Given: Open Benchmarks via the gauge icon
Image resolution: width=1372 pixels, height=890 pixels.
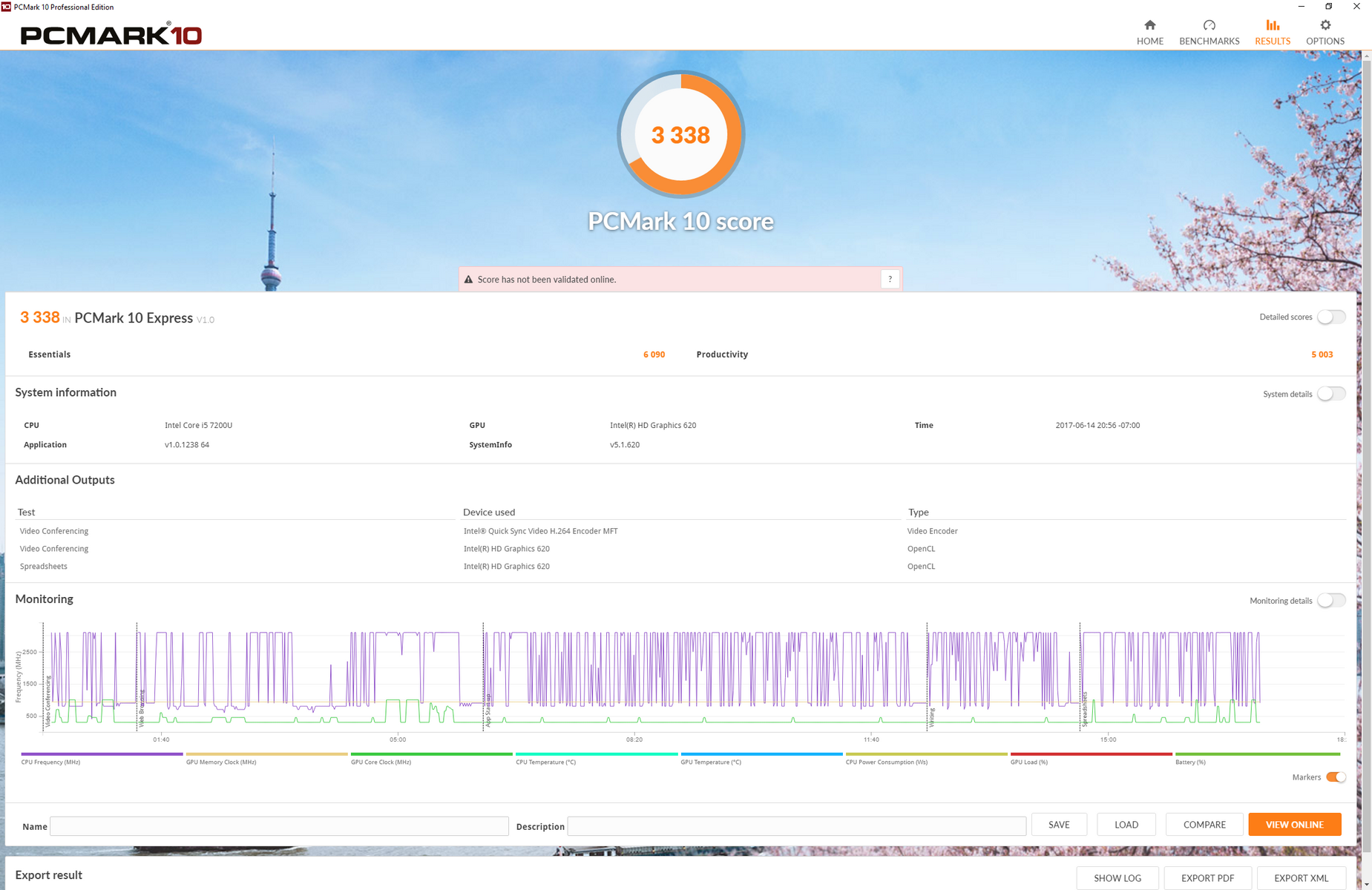Looking at the screenshot, I should (x=1209, y=25).
